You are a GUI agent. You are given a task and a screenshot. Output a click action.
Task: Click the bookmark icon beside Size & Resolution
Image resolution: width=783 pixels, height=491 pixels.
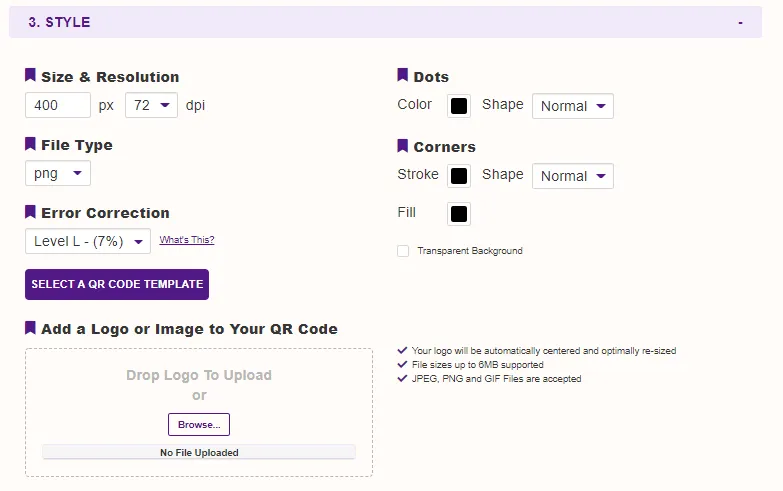pos(30,75)
